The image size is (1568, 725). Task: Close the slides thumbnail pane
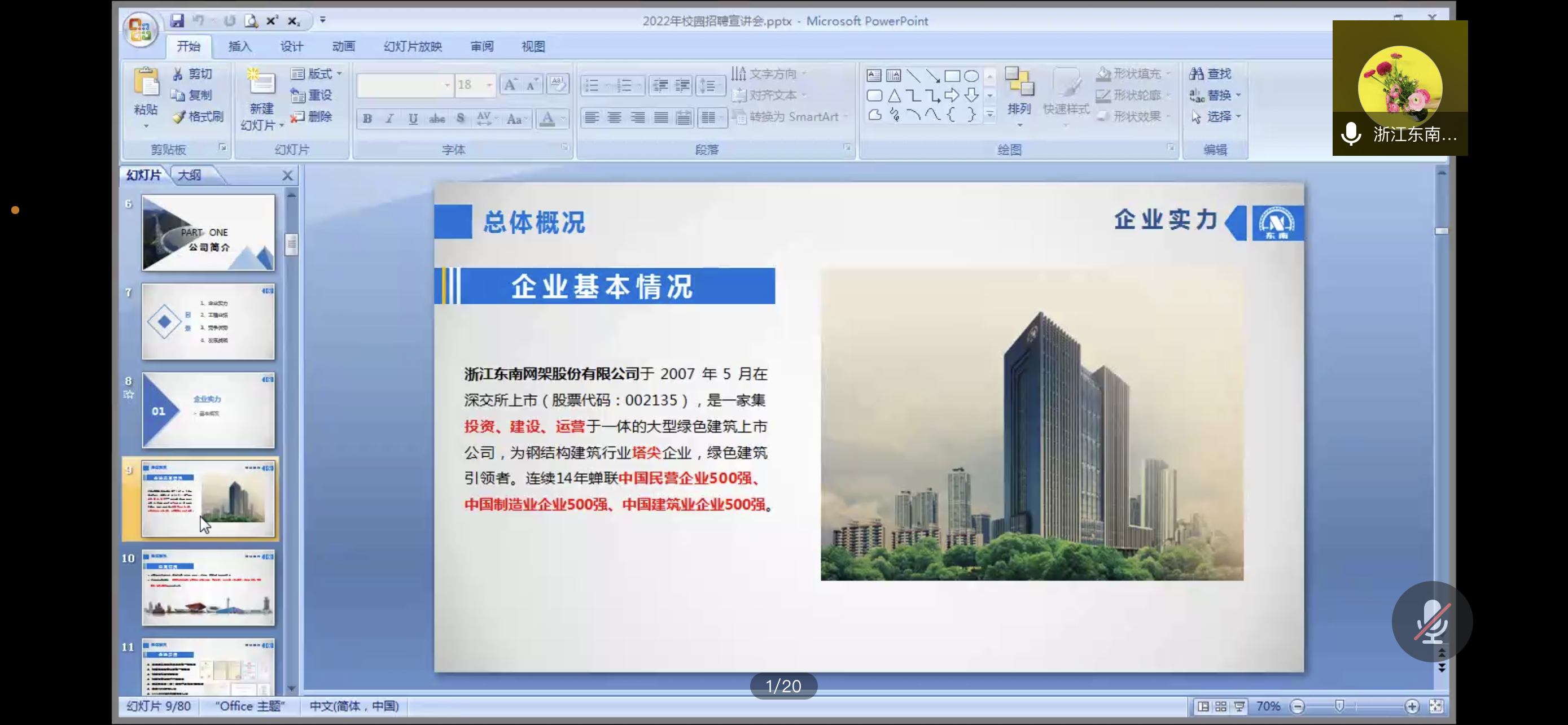click(288, 176)
